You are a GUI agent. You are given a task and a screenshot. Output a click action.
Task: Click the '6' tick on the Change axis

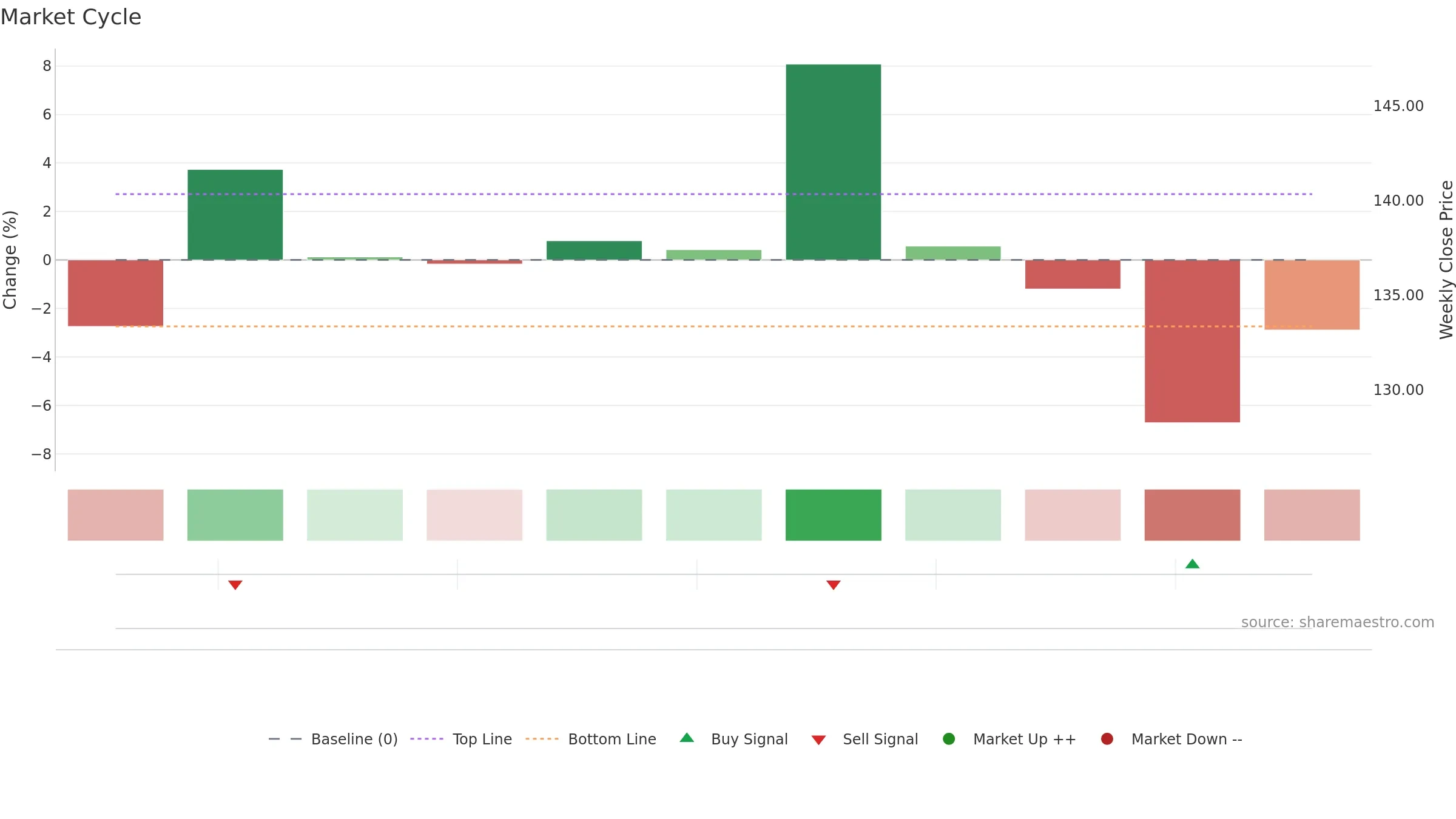point(47,115)
